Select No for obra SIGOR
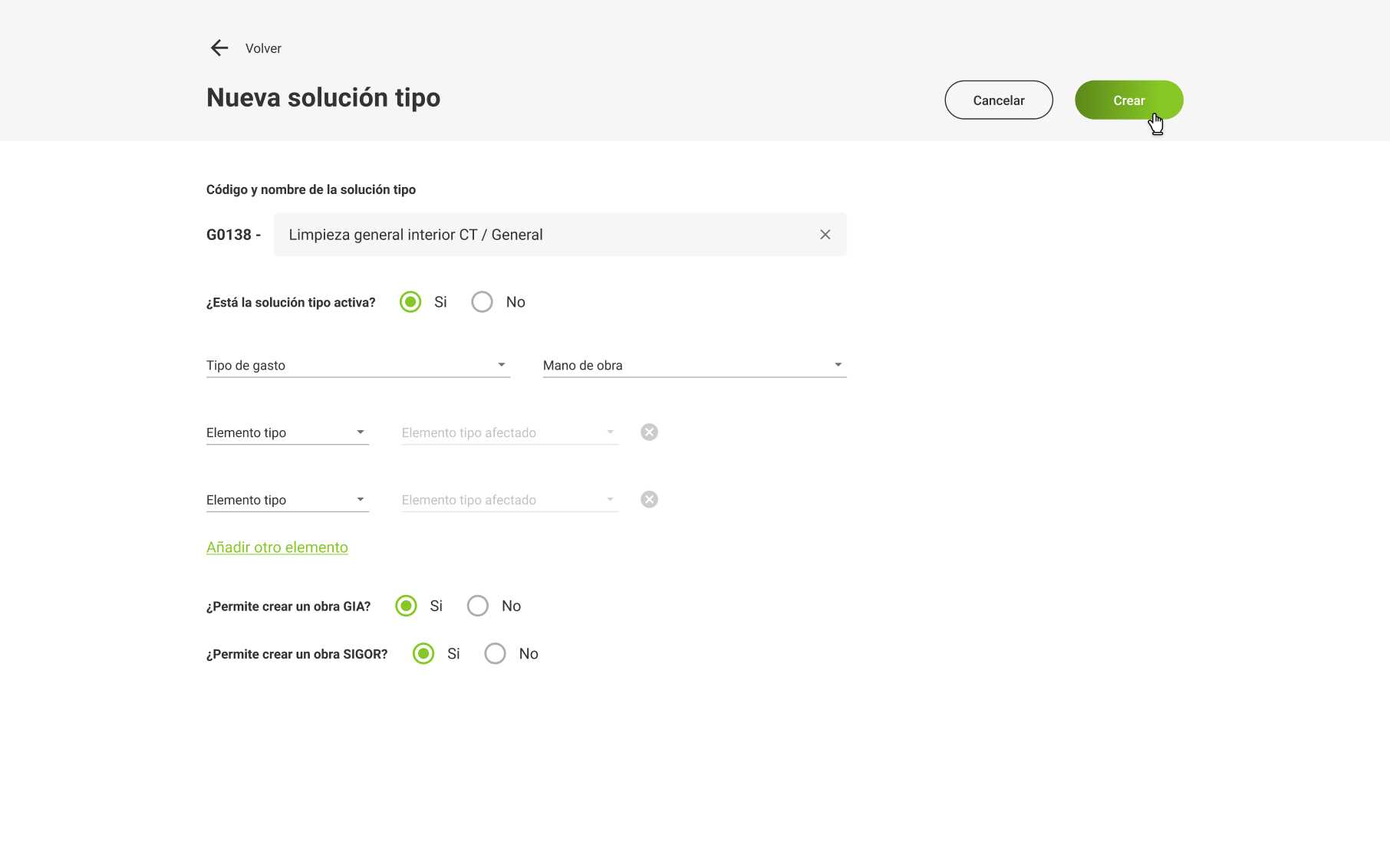This screenshot has width=1390, height=868. point(495,653)
